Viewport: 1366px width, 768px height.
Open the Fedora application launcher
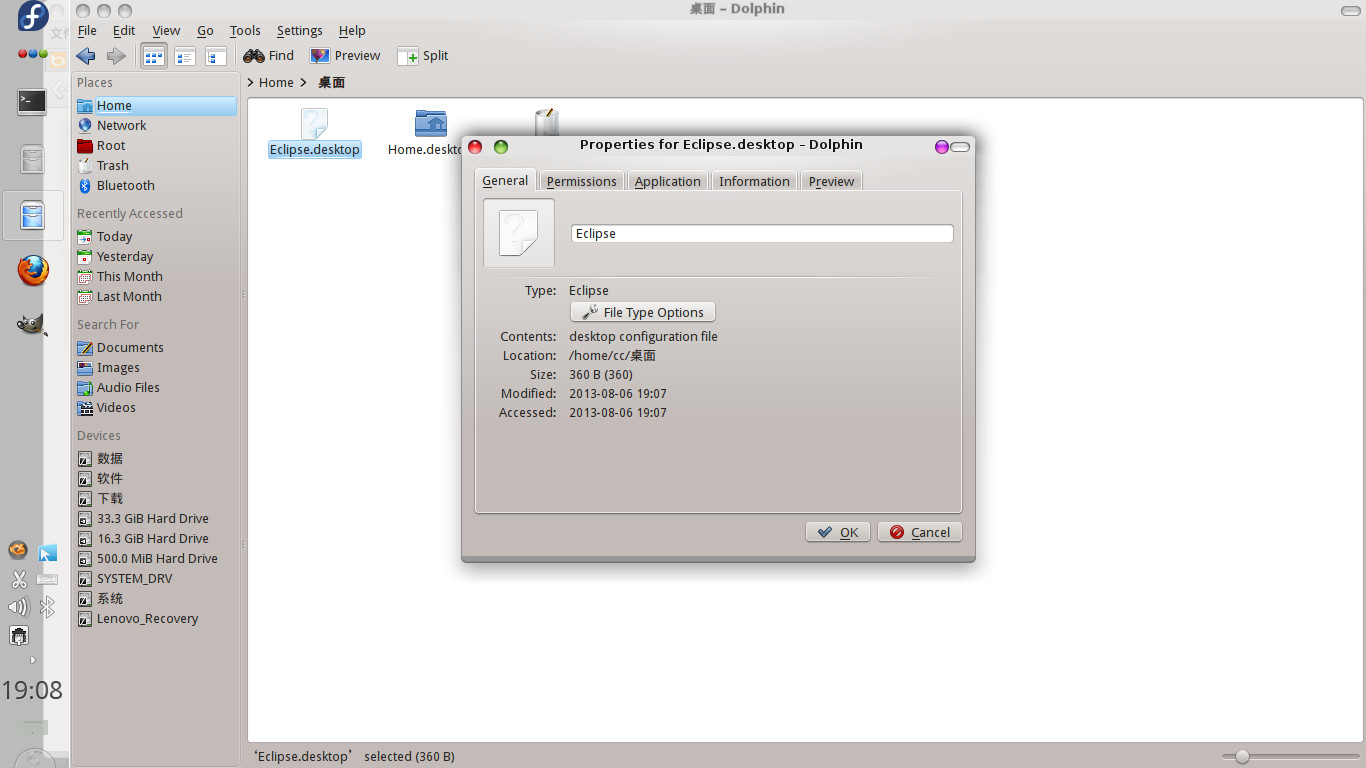pyautogui.click(x=33, y=17)
